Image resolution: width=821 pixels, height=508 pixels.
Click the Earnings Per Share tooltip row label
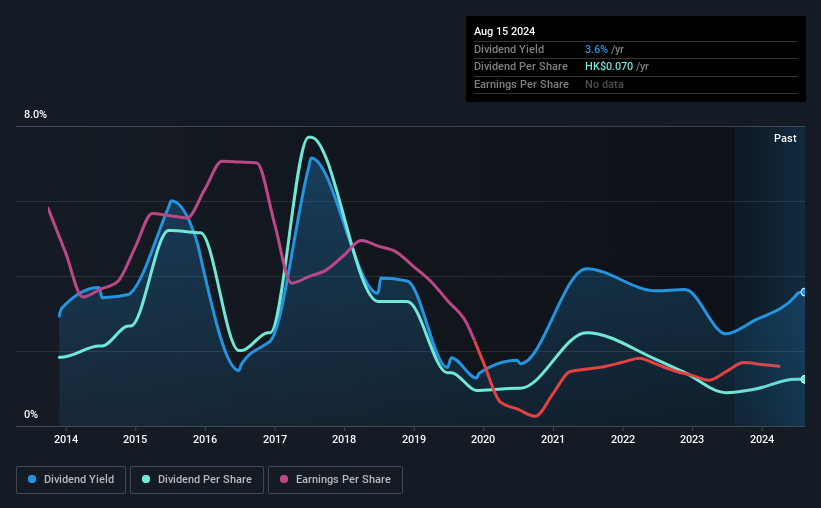tap(521, 84)
